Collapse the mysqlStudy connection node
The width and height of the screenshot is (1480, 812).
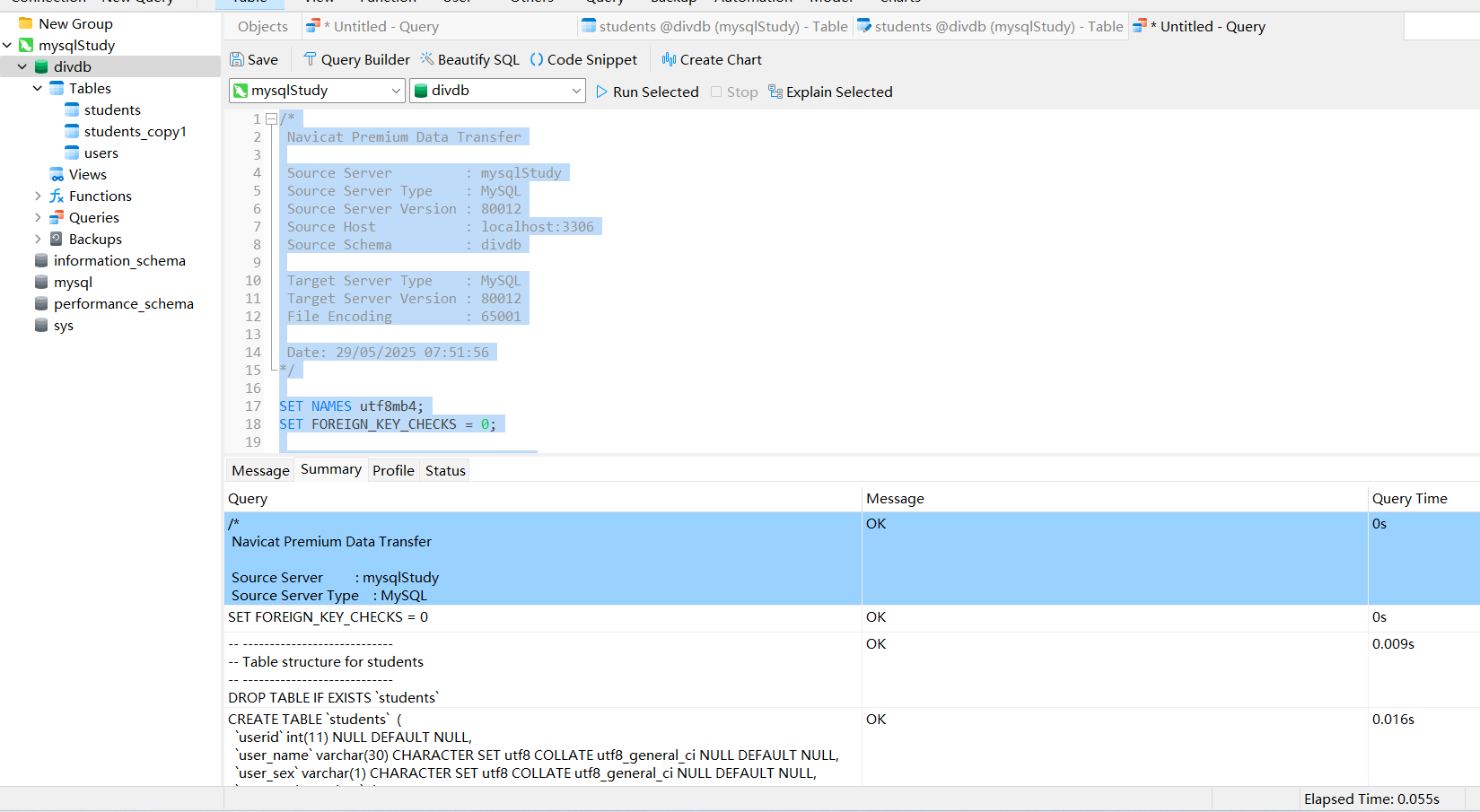(x=7, y=45)
